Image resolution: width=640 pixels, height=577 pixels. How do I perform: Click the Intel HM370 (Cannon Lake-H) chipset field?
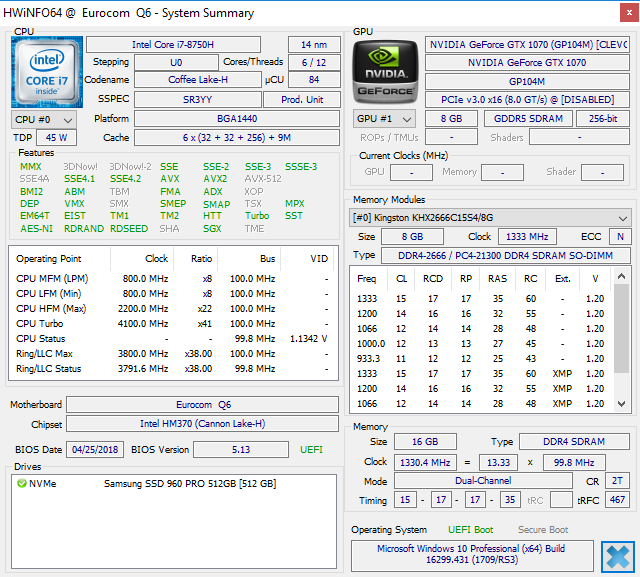tap(202, 424)
